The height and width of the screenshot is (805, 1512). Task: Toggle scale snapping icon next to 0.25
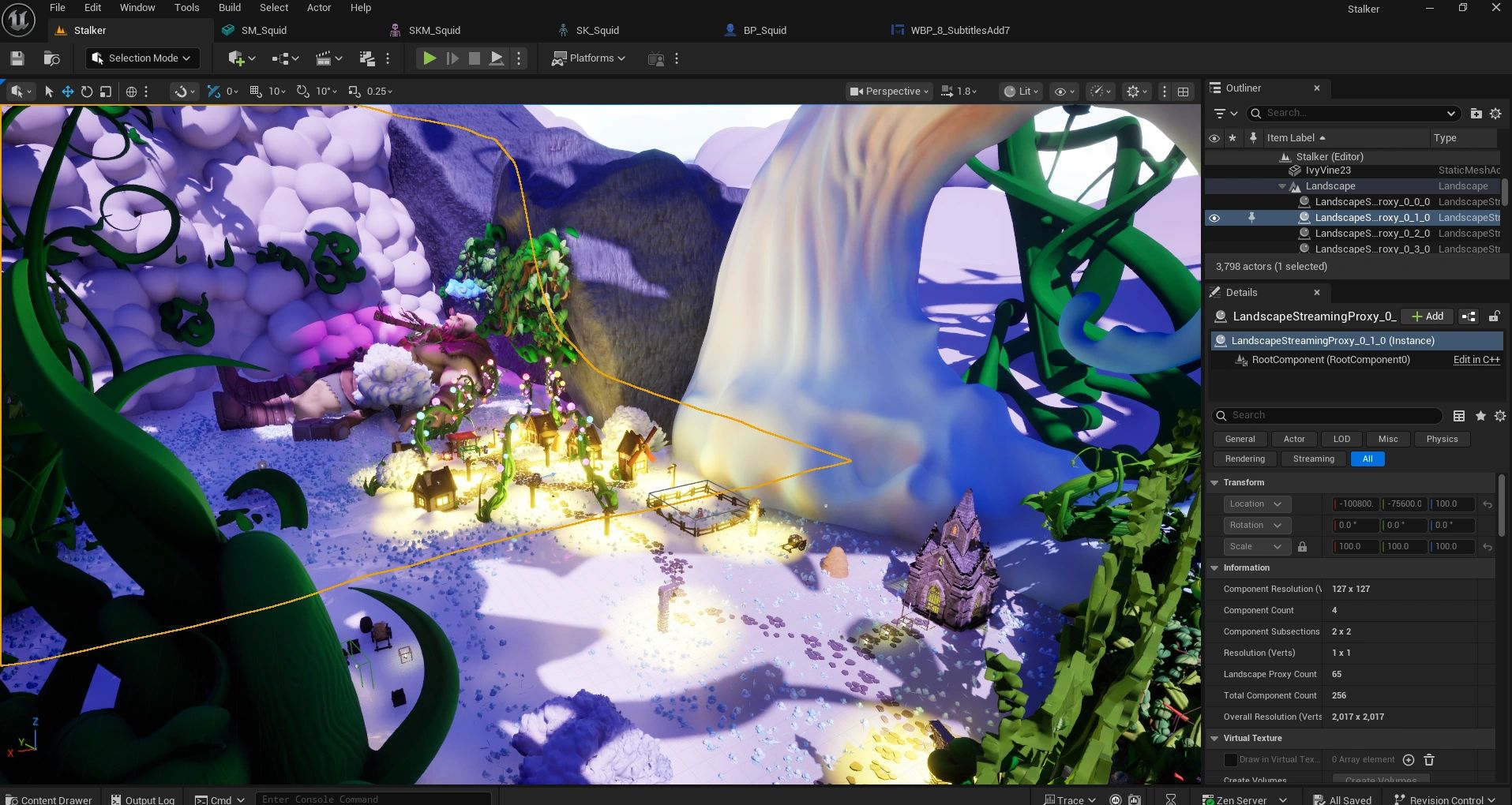pos(355,92)
